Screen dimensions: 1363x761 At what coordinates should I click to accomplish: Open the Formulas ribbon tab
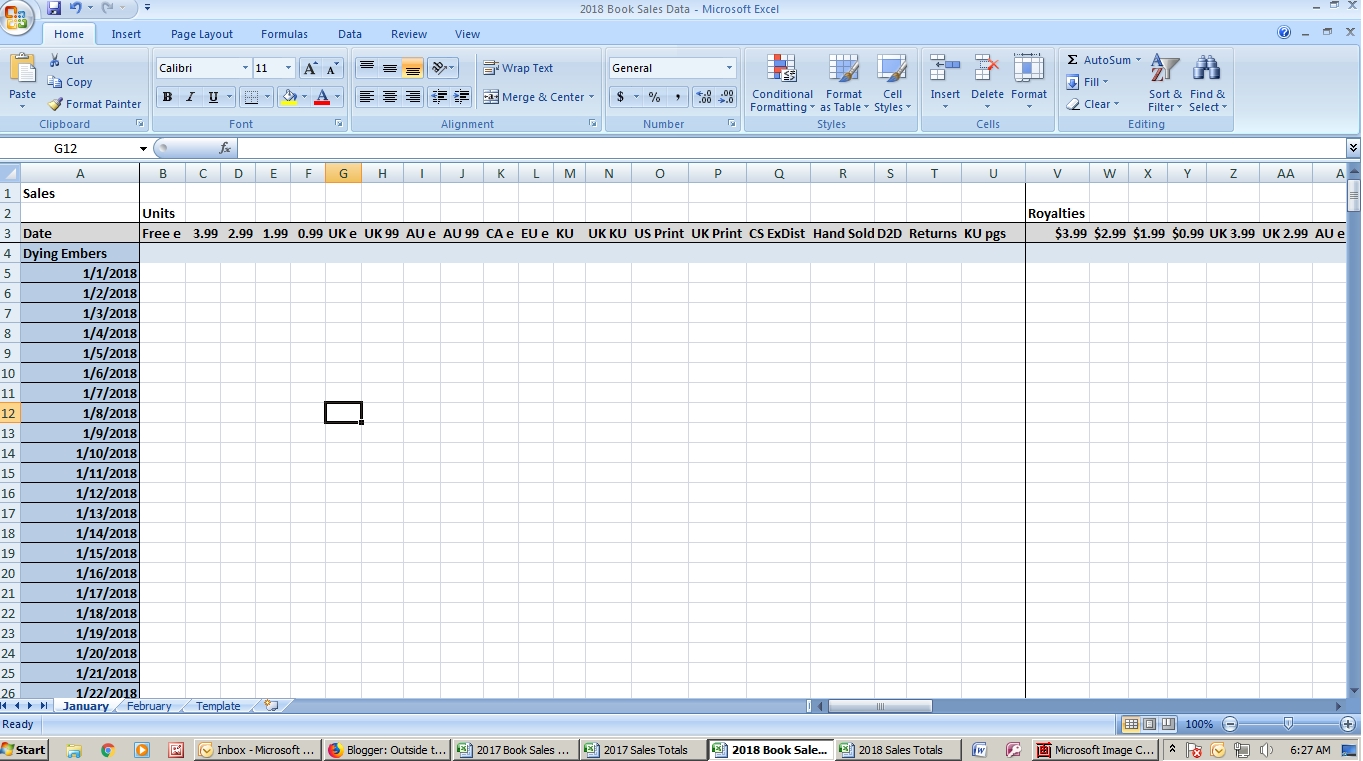coord(284,34)
